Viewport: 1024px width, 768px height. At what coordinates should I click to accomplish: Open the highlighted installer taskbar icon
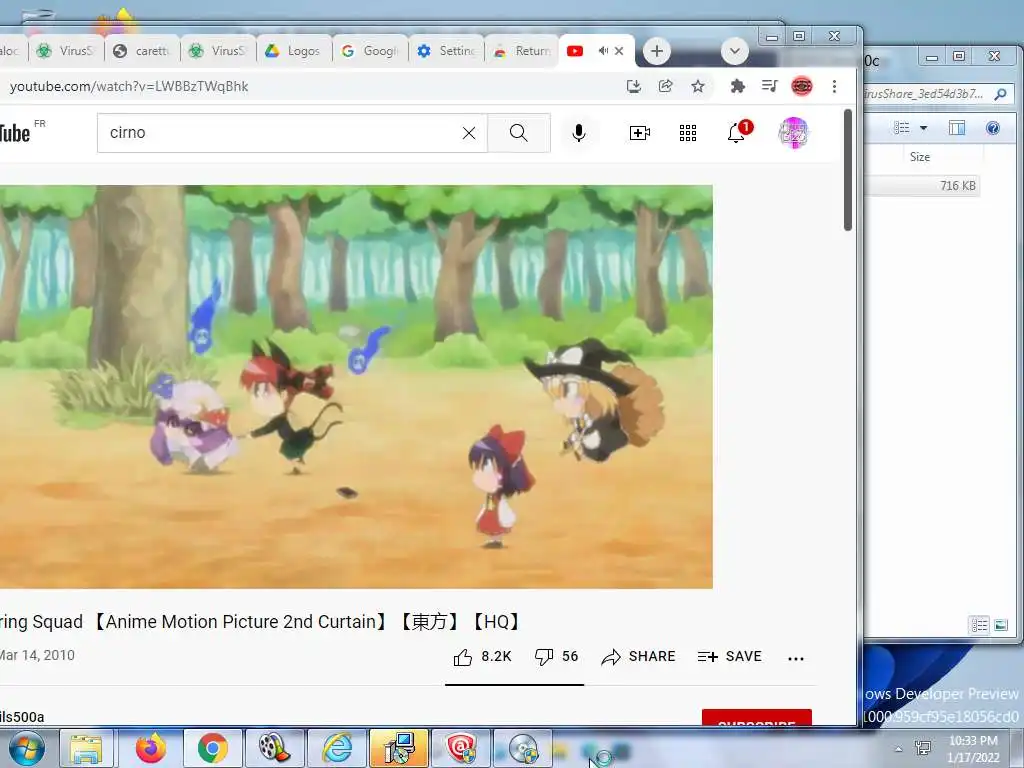(399, 748)
